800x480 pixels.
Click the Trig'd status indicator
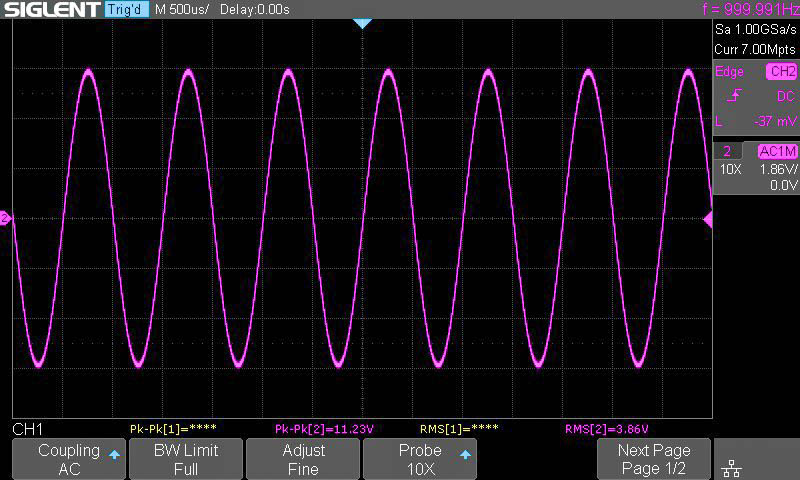(126, 9)
